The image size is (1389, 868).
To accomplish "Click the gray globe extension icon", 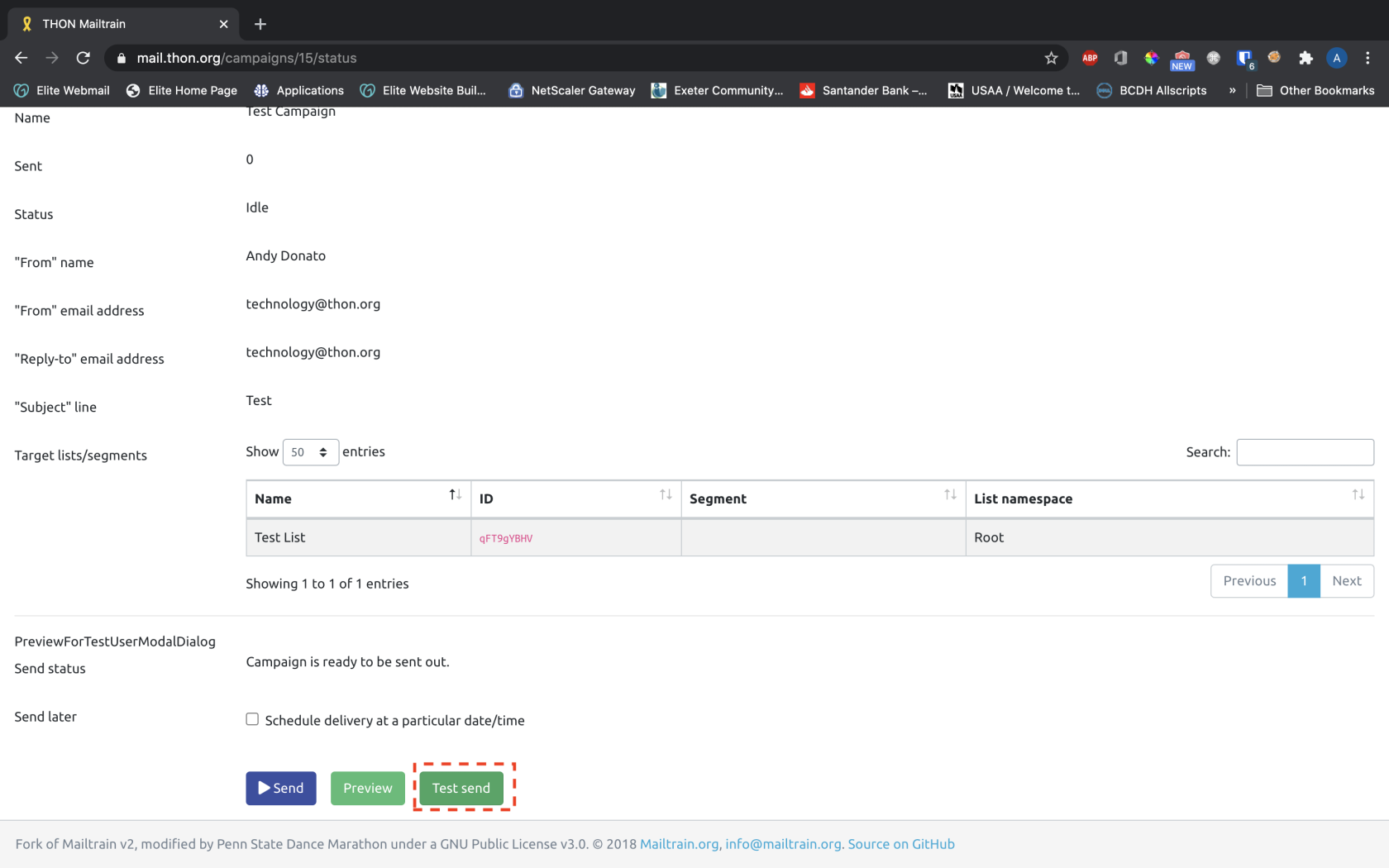I will point(1213,58).
